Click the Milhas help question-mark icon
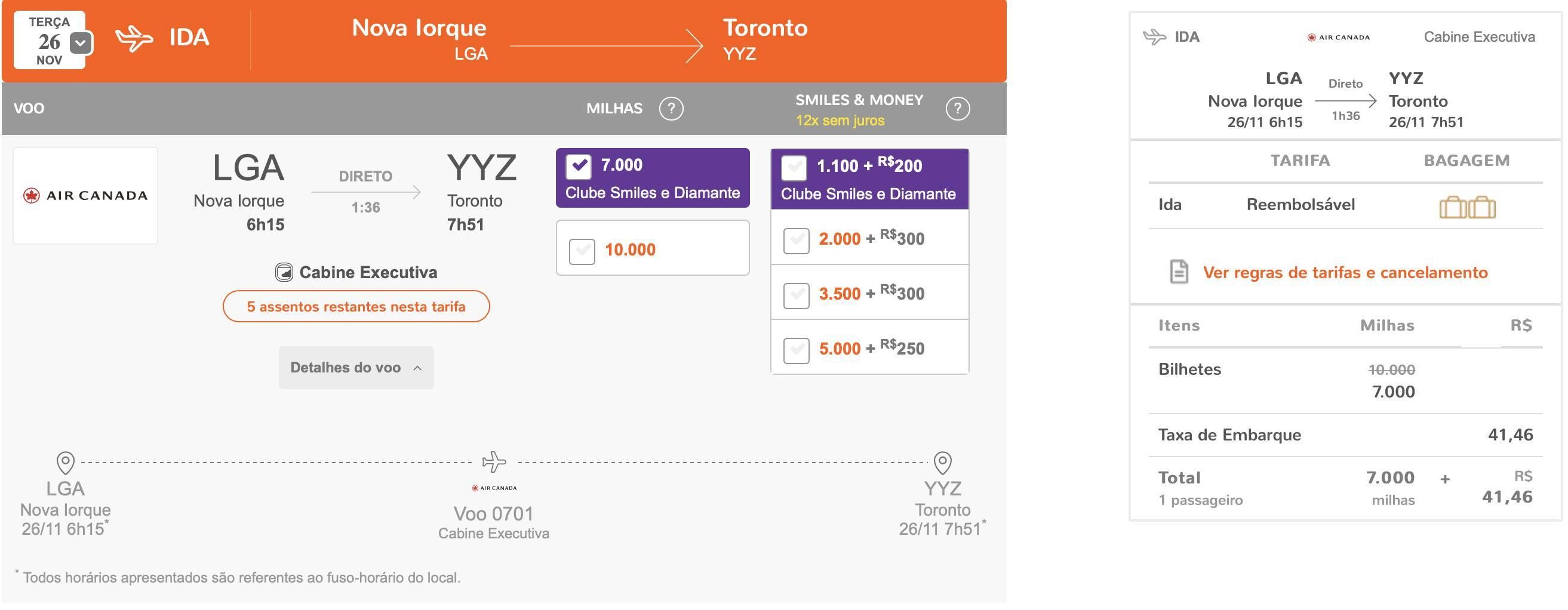Viewport: 1568px width, 610px height. point(671,109)
